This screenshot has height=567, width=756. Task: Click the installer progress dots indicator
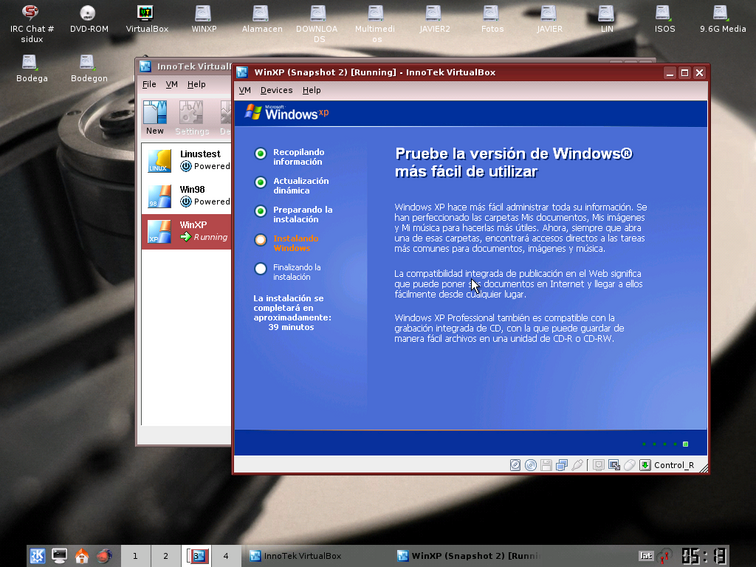point(665,444)
